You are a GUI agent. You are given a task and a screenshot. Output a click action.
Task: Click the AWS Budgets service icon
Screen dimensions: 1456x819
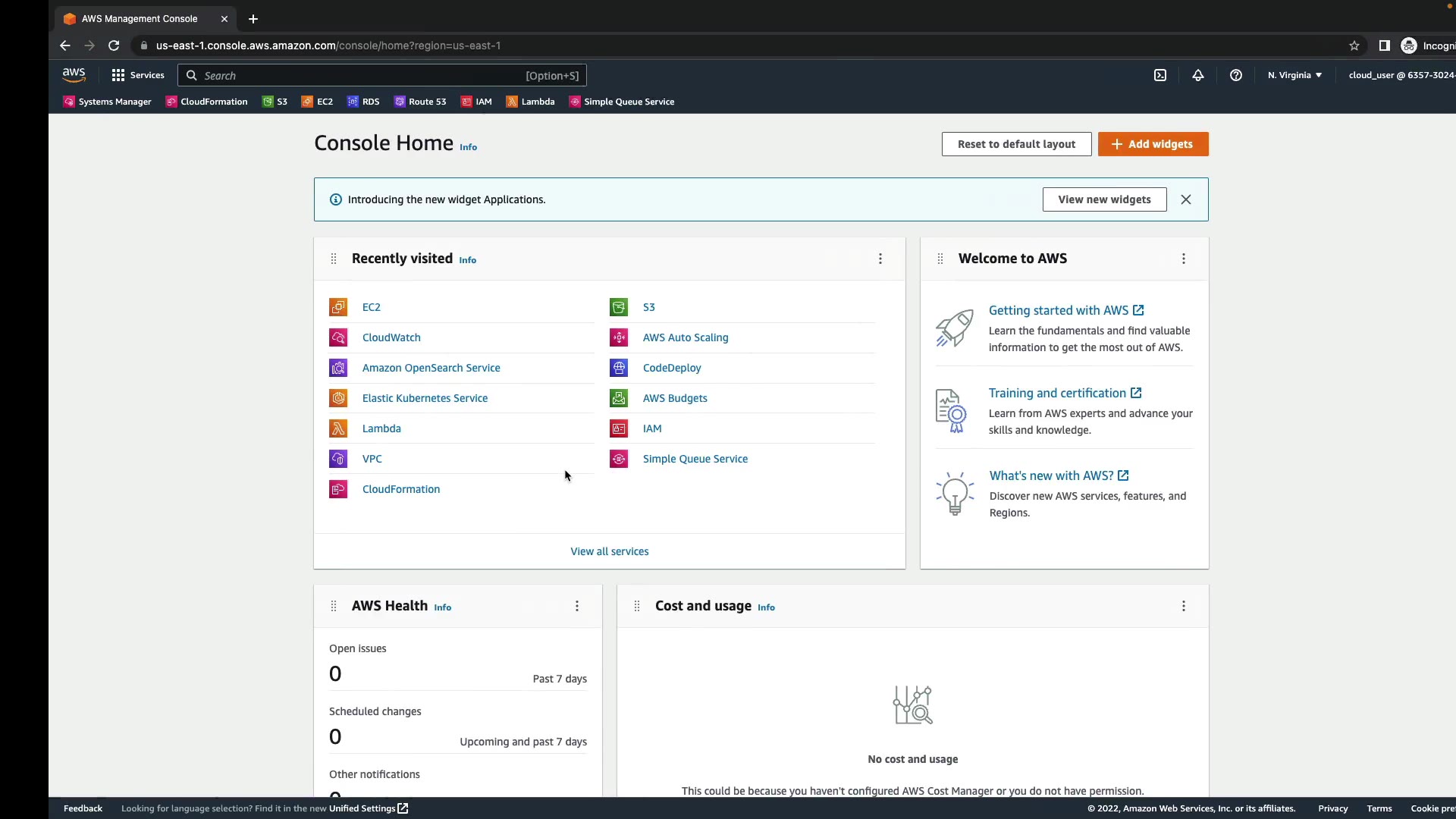(x=619, y=398)
